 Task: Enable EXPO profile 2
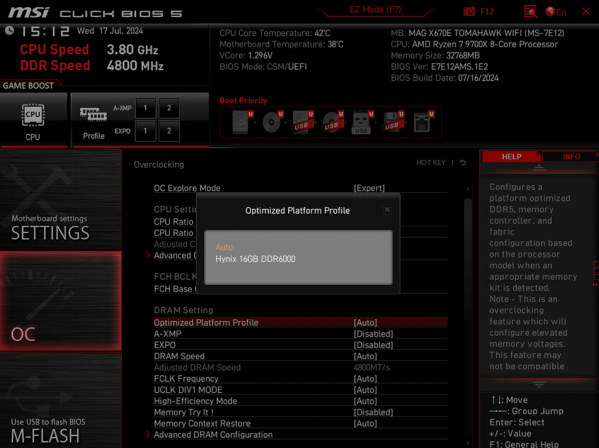[x=169, y=131]
